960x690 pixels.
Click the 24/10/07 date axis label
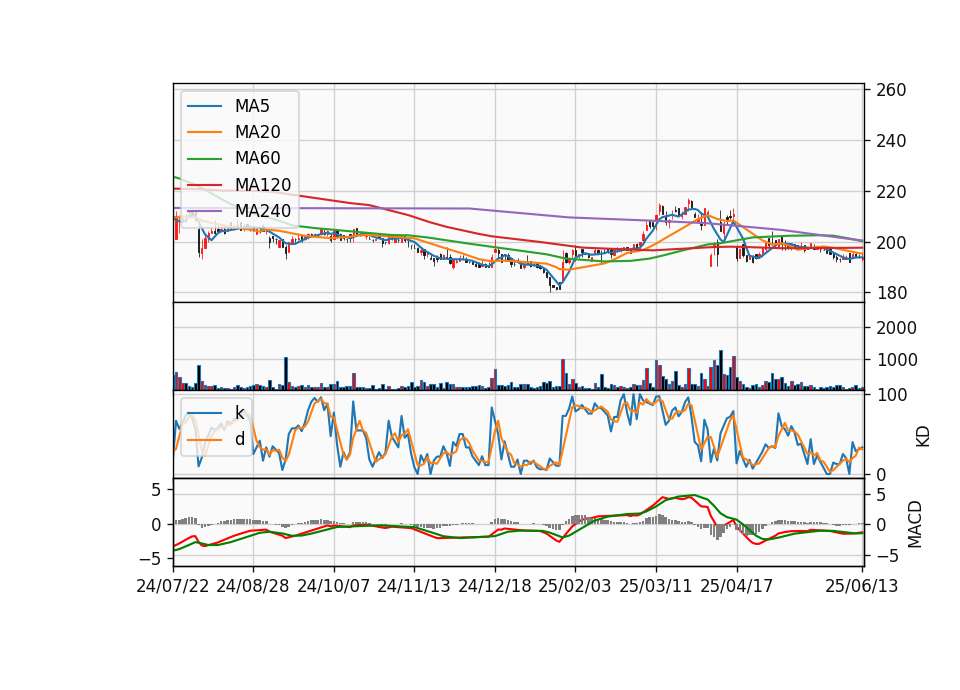click(x=334, y=586)
